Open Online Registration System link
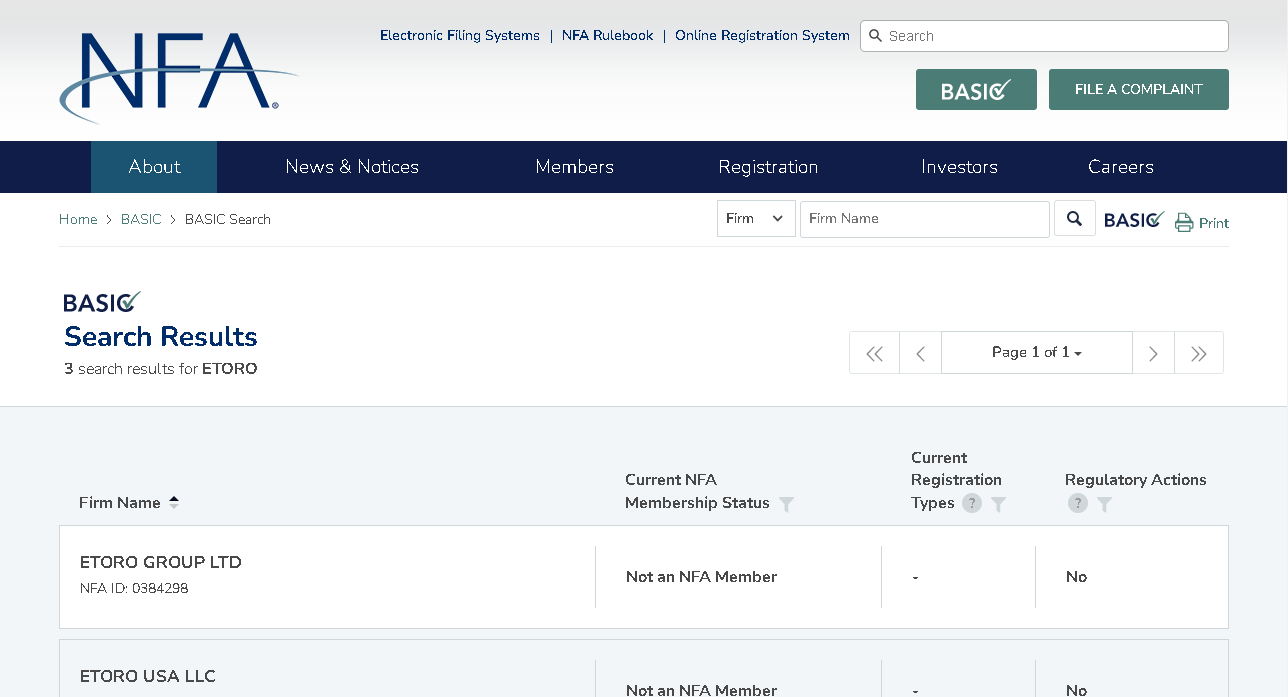1288x697 pixels. pos(762,36)
